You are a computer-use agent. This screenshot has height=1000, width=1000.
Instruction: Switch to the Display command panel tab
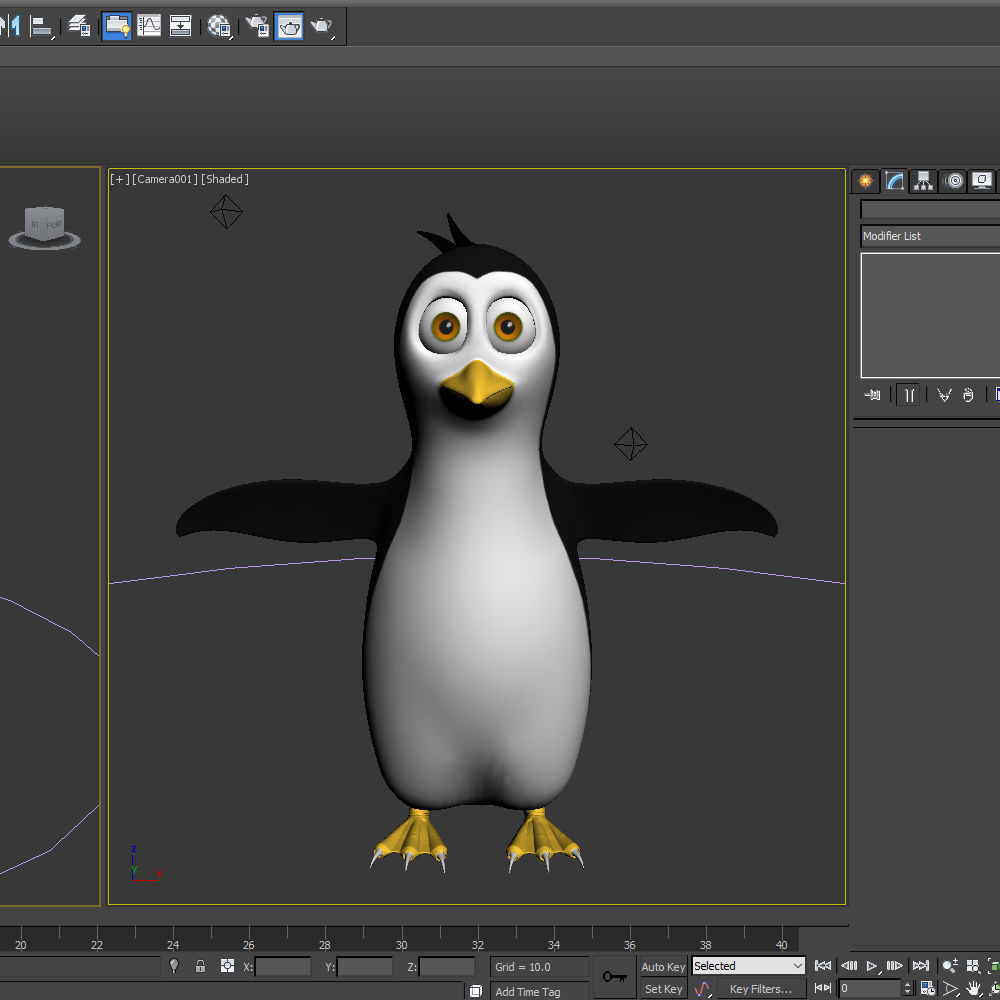(x=982, y=181)
